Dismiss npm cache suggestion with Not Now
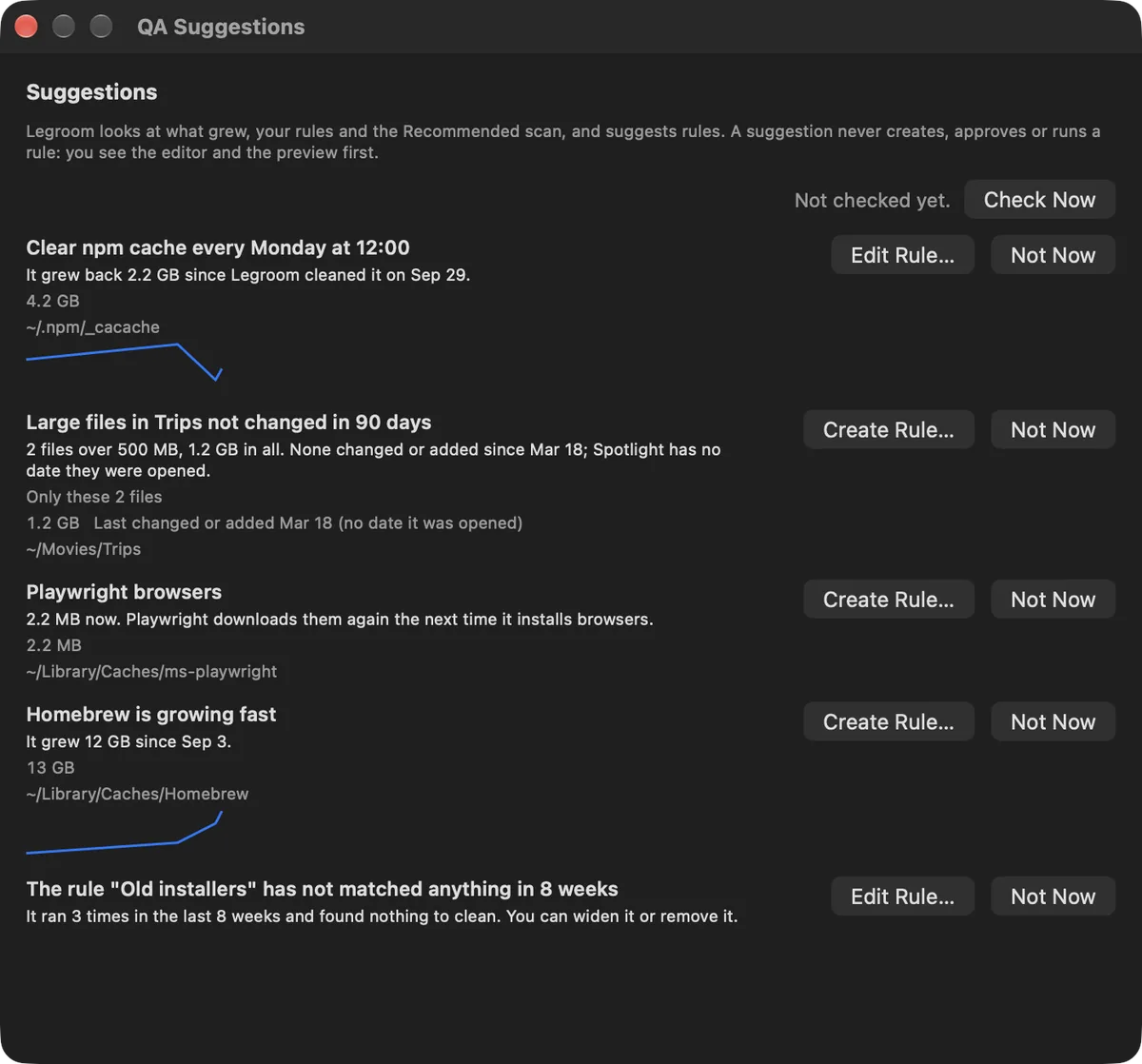This screenshot has width=1142, height=1064. (x=1053, y=255)
